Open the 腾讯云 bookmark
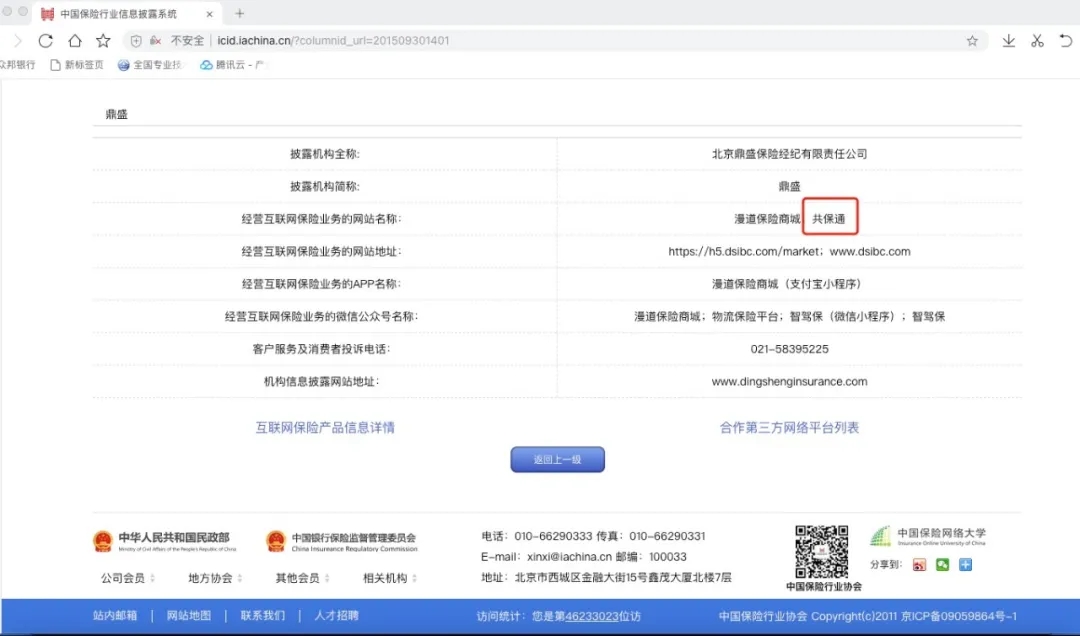The image size is (1080, 636). 232,65
